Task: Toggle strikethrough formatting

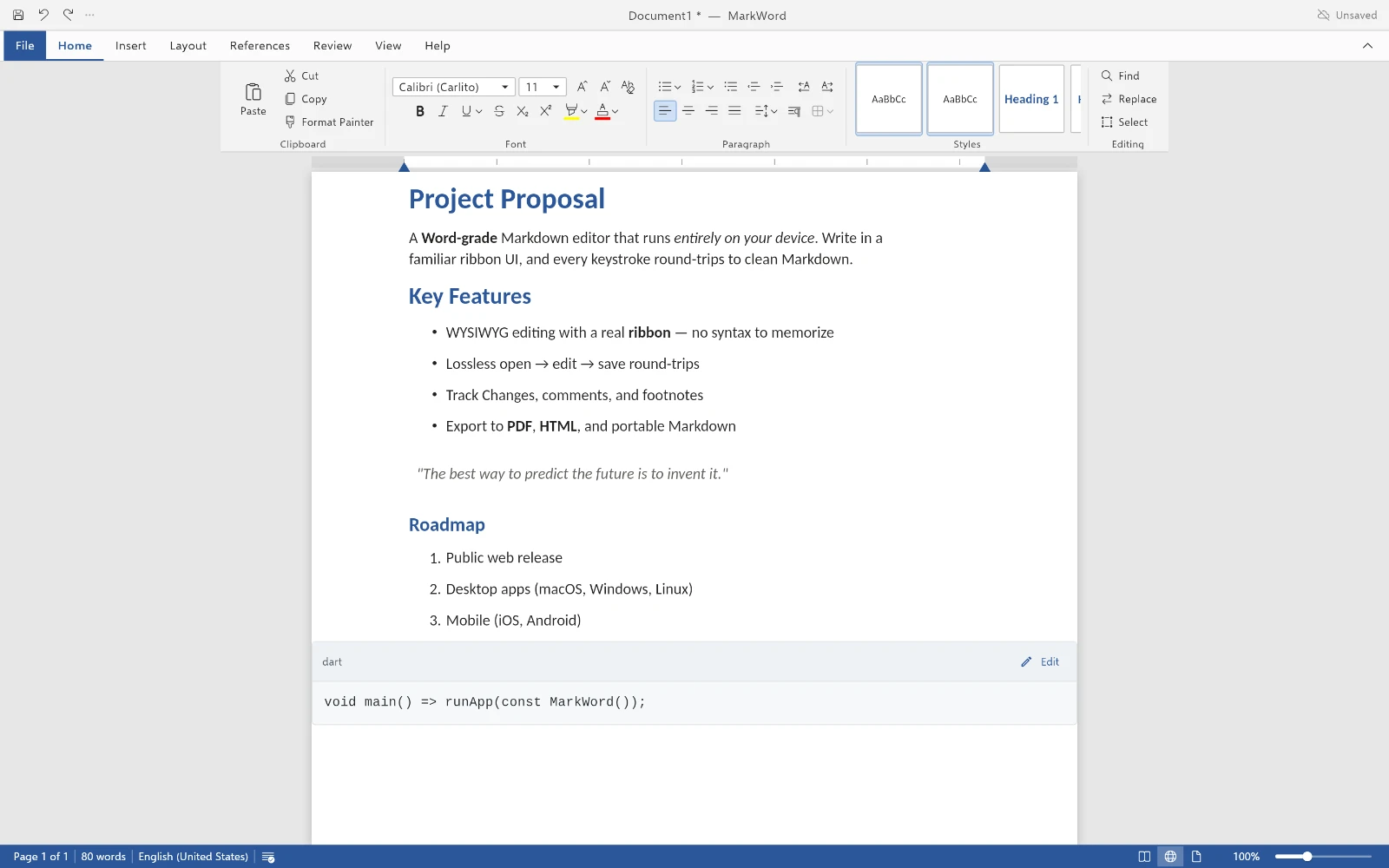Action: (499, 111)
